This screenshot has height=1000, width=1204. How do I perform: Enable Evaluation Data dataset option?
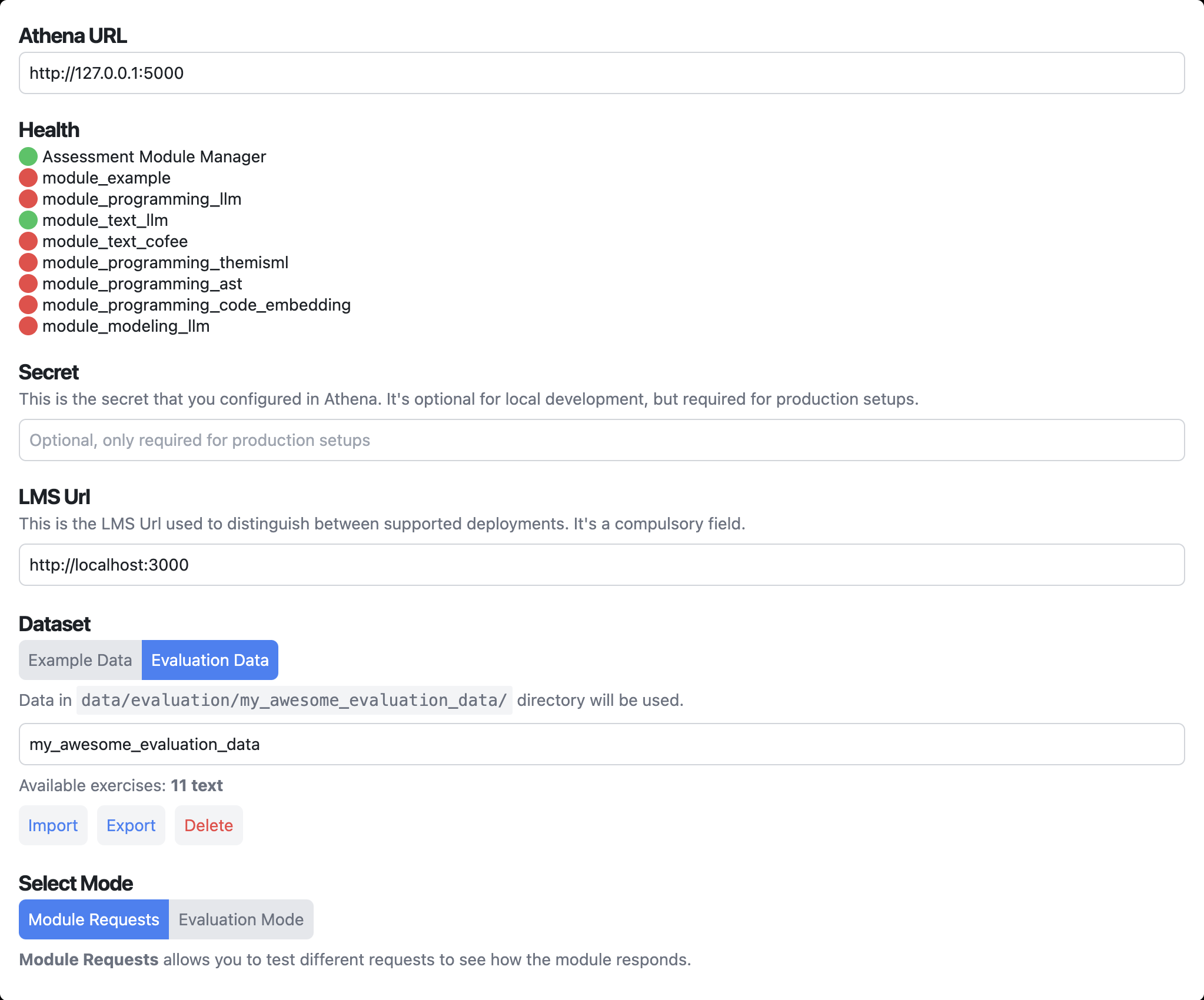209,659
